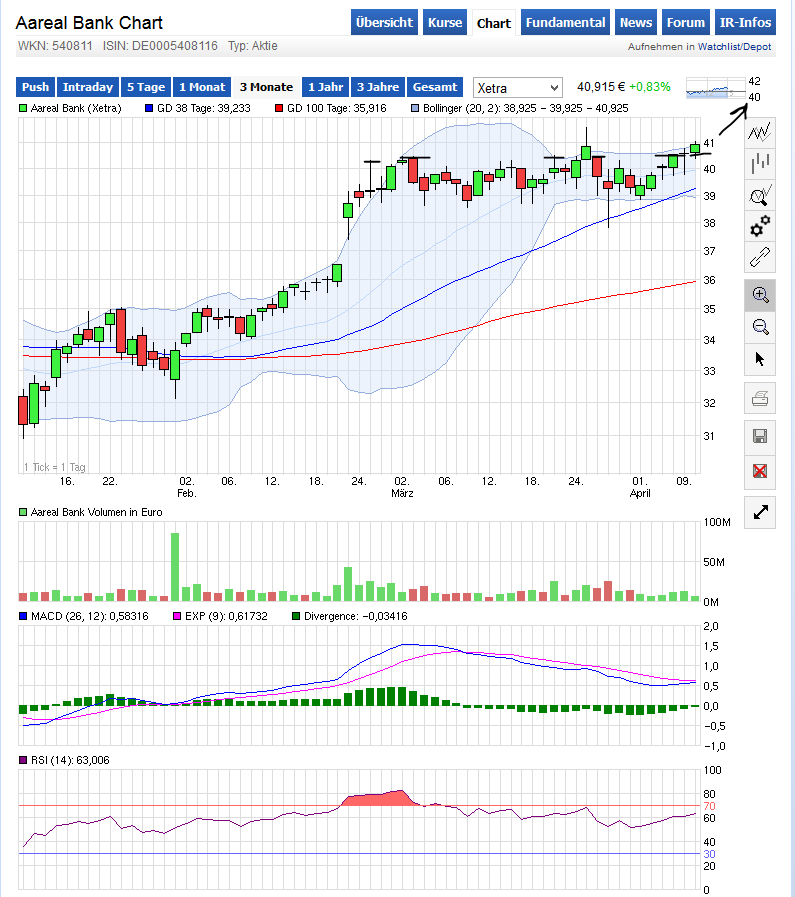Click the GD 100 Tage: 35,916 label
795x897 pixels.
[337, 108]
